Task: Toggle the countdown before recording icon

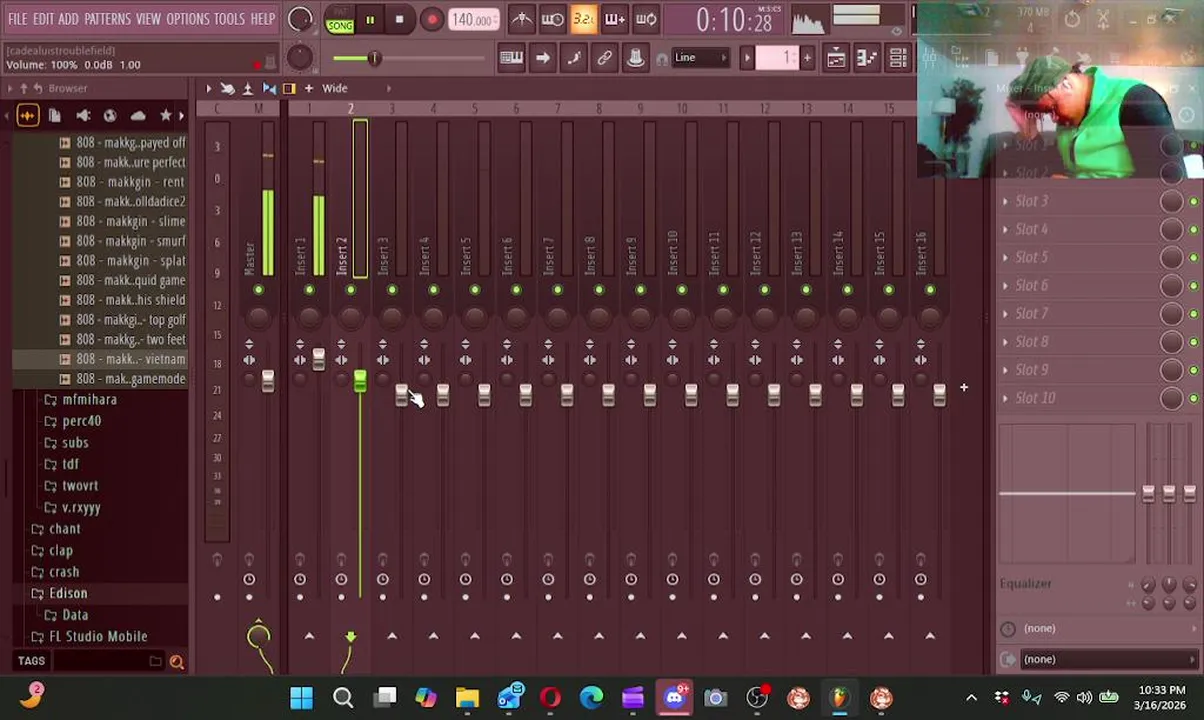Action: click(583, 19)
